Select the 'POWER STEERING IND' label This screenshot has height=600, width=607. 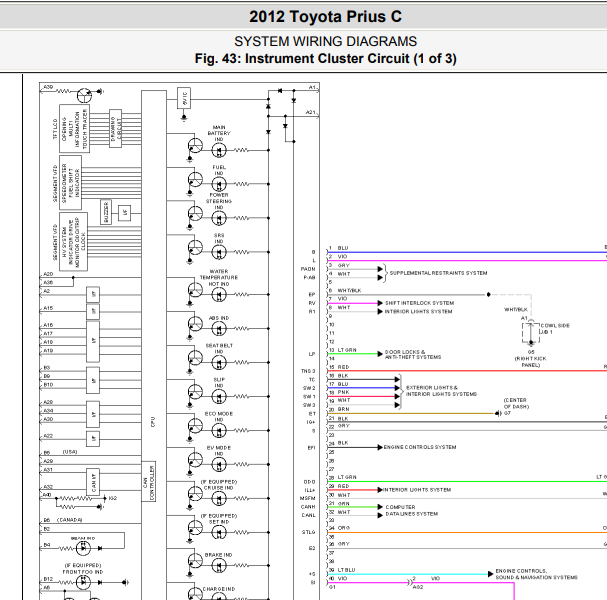click(219, 201)
